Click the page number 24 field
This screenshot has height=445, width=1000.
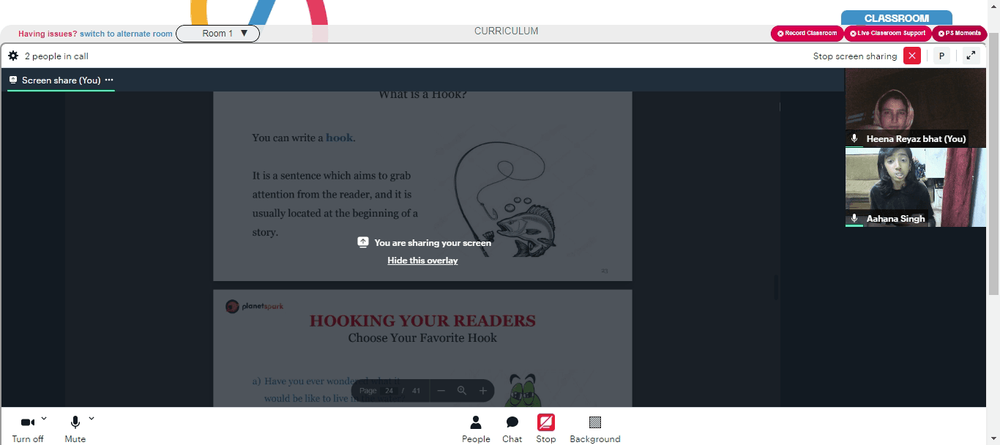point(390,391)
